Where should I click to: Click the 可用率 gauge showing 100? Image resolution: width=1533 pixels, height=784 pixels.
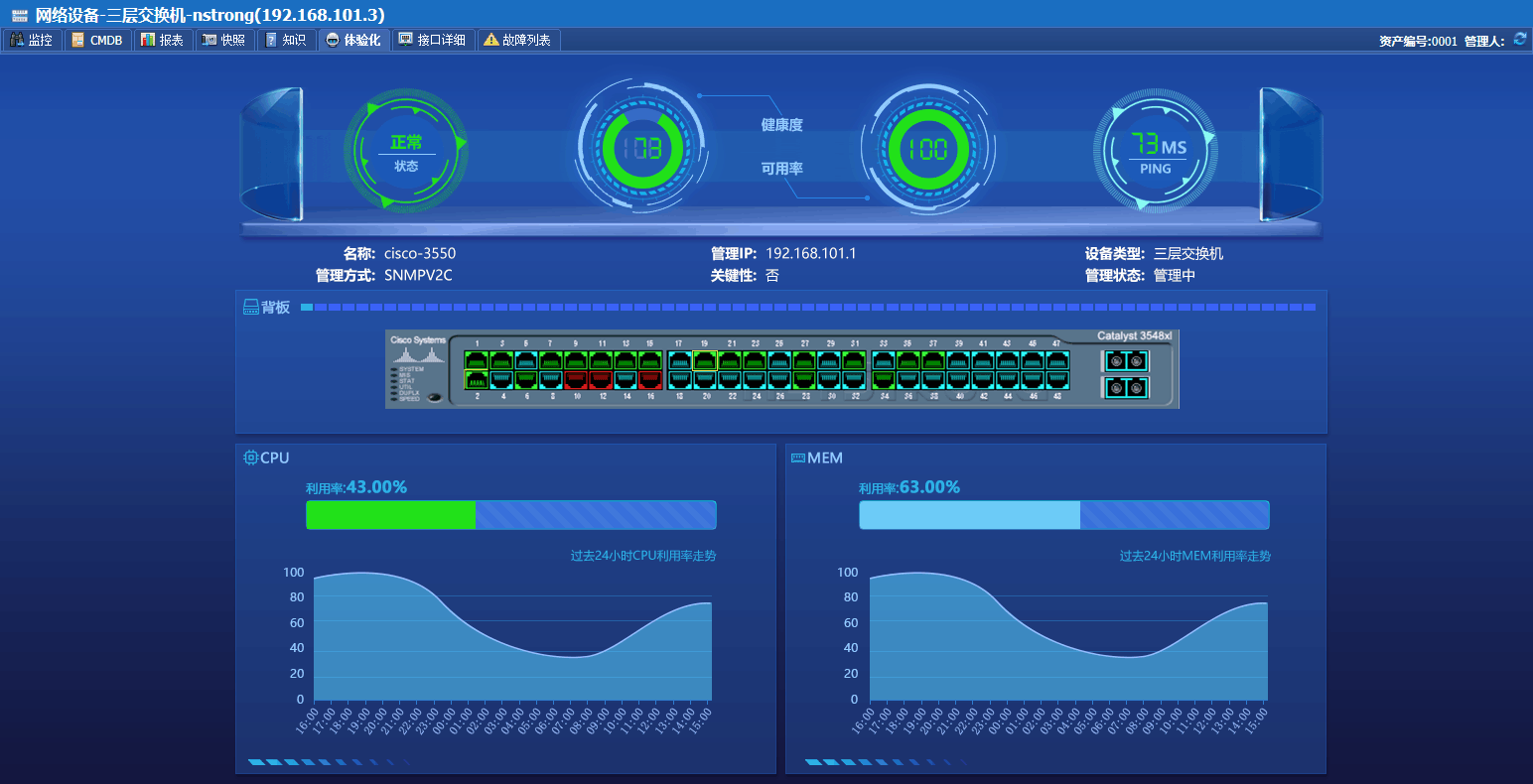tap(927, 149)
